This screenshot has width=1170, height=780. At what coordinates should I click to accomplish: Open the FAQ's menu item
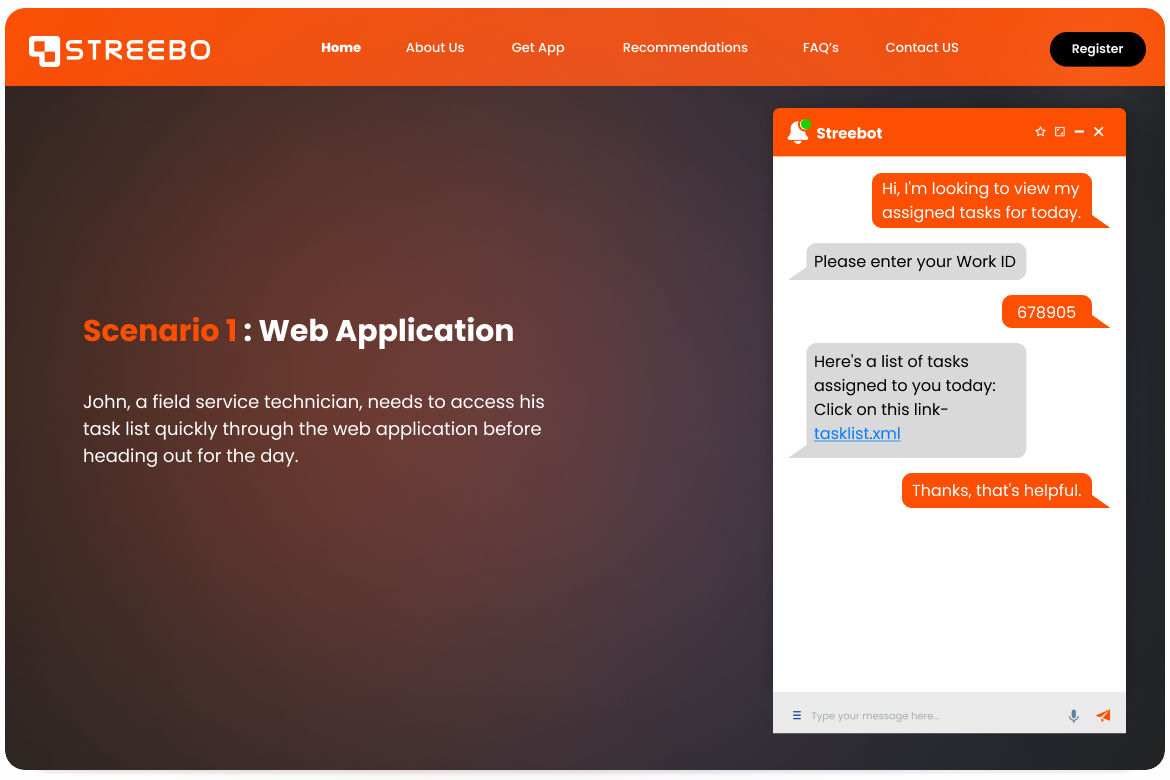[821, 48]
